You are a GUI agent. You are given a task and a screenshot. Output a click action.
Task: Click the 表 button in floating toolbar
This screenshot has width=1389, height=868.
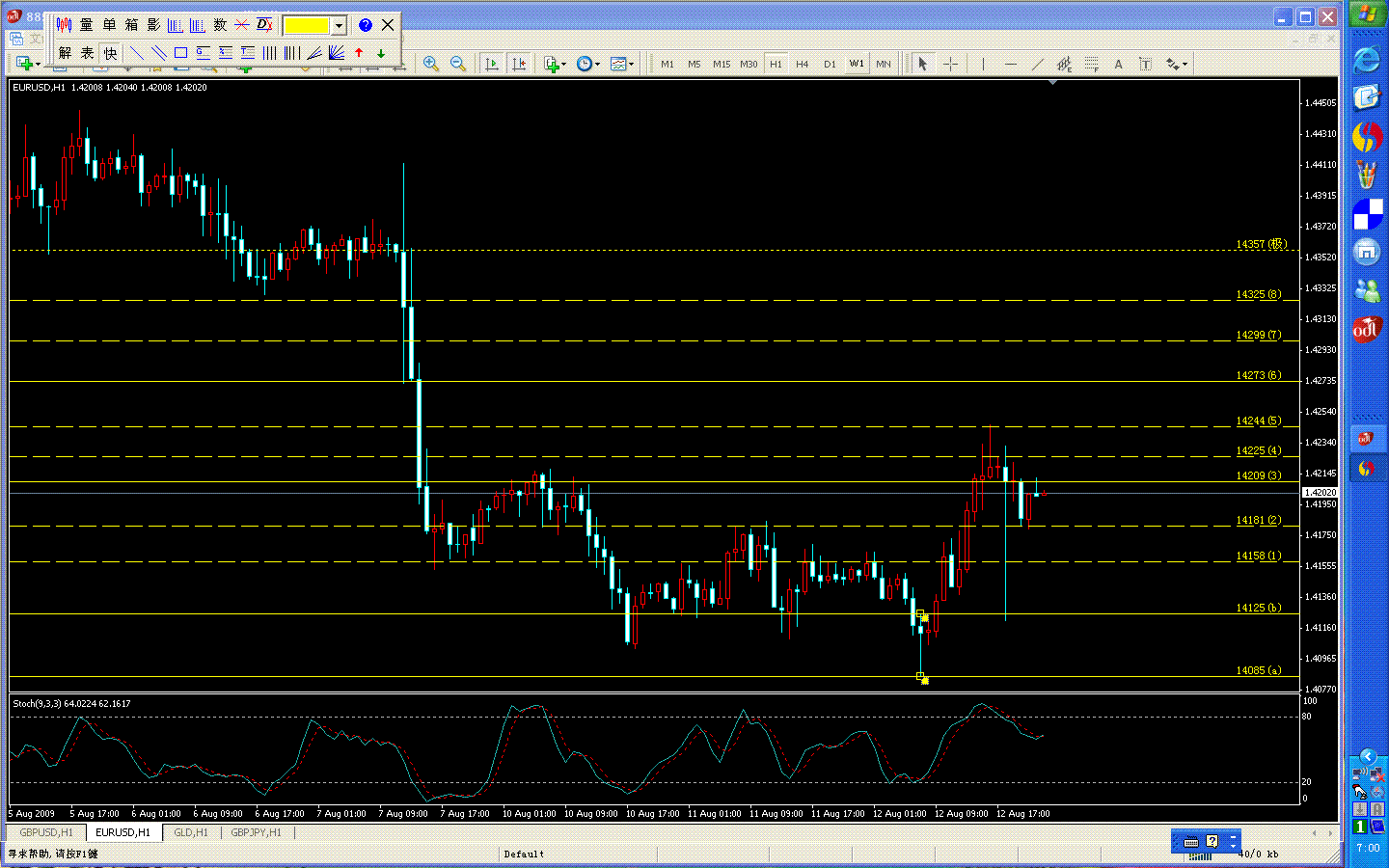[87, 53]
